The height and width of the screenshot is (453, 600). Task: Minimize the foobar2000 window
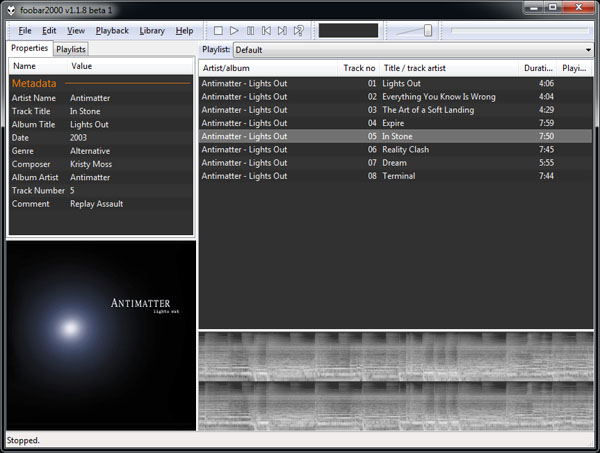click(x=534, y=7)
